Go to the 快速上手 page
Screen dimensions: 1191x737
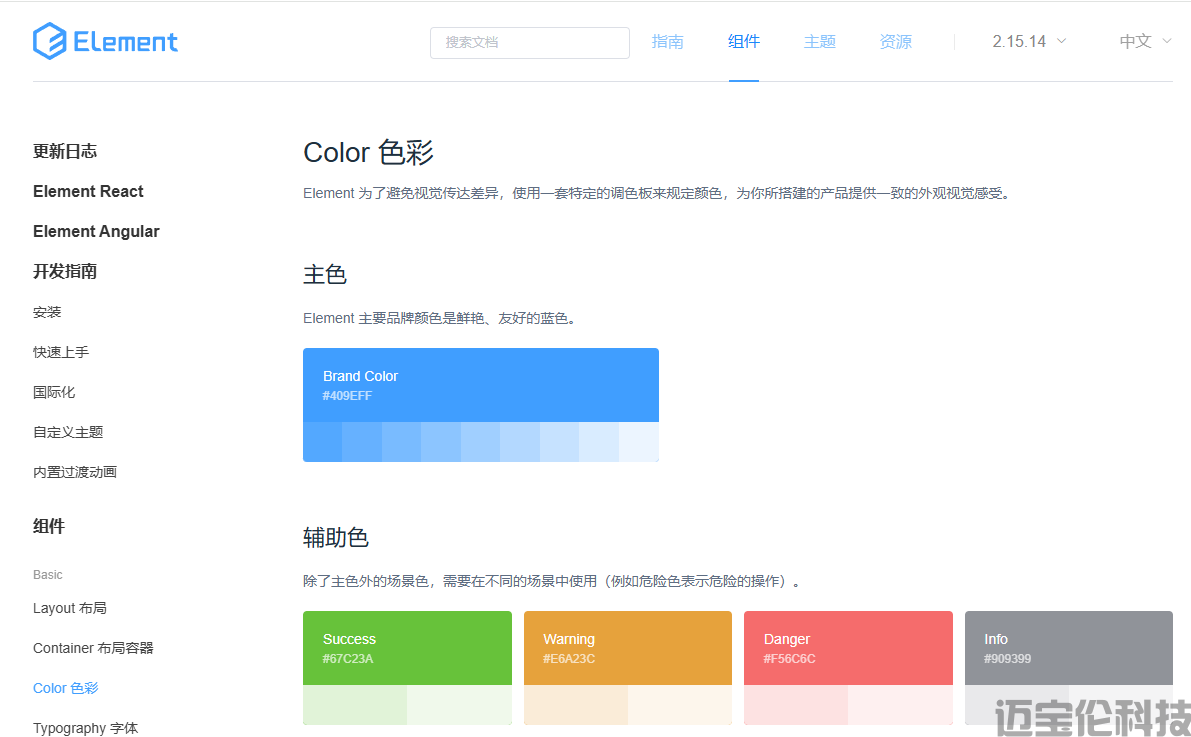[x=61, y=352]
